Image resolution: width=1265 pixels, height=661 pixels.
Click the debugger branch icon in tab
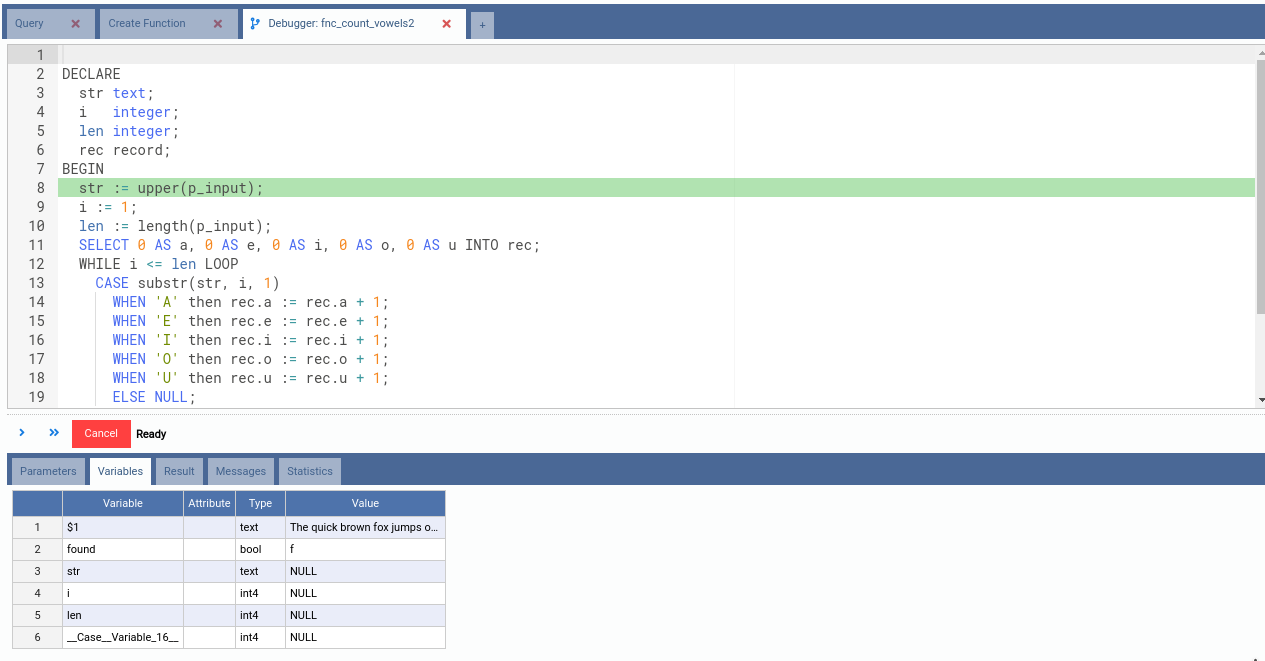(255, 24)
